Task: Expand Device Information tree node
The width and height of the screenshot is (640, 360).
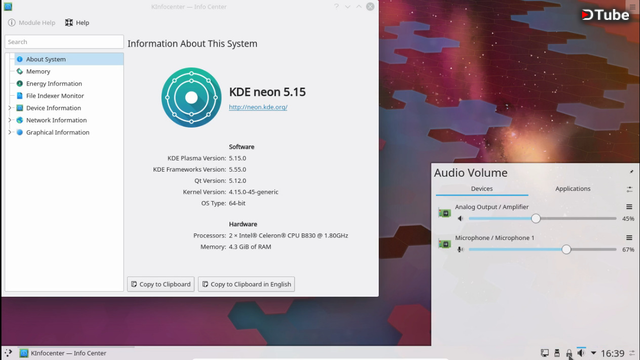Action: pos(10,108)
